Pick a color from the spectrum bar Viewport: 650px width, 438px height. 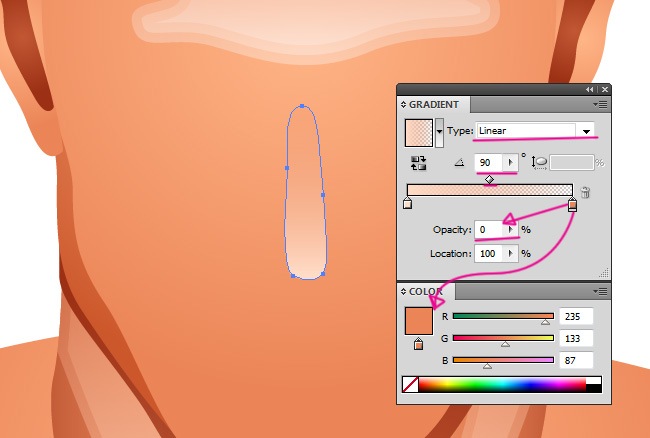point(502,385)
